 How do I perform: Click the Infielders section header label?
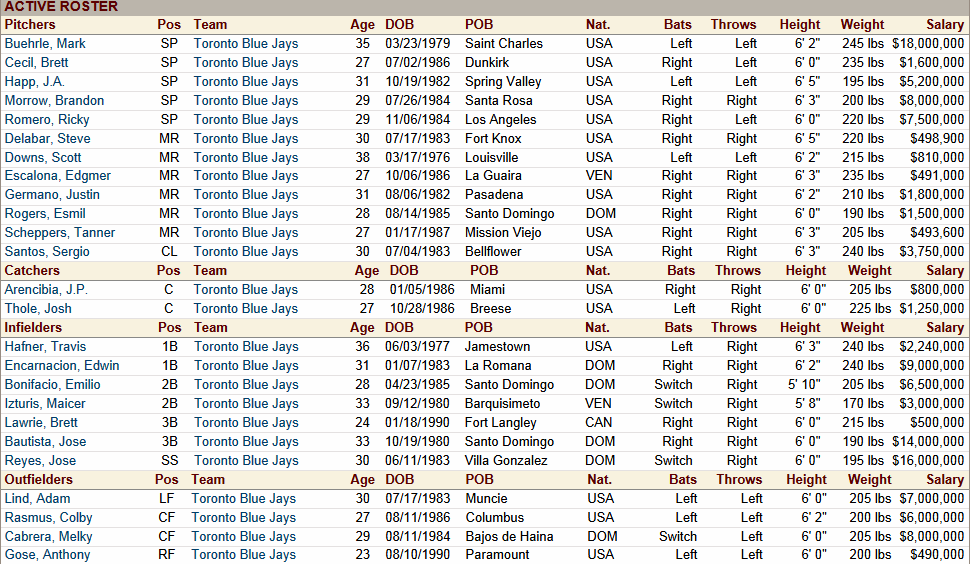33,327
